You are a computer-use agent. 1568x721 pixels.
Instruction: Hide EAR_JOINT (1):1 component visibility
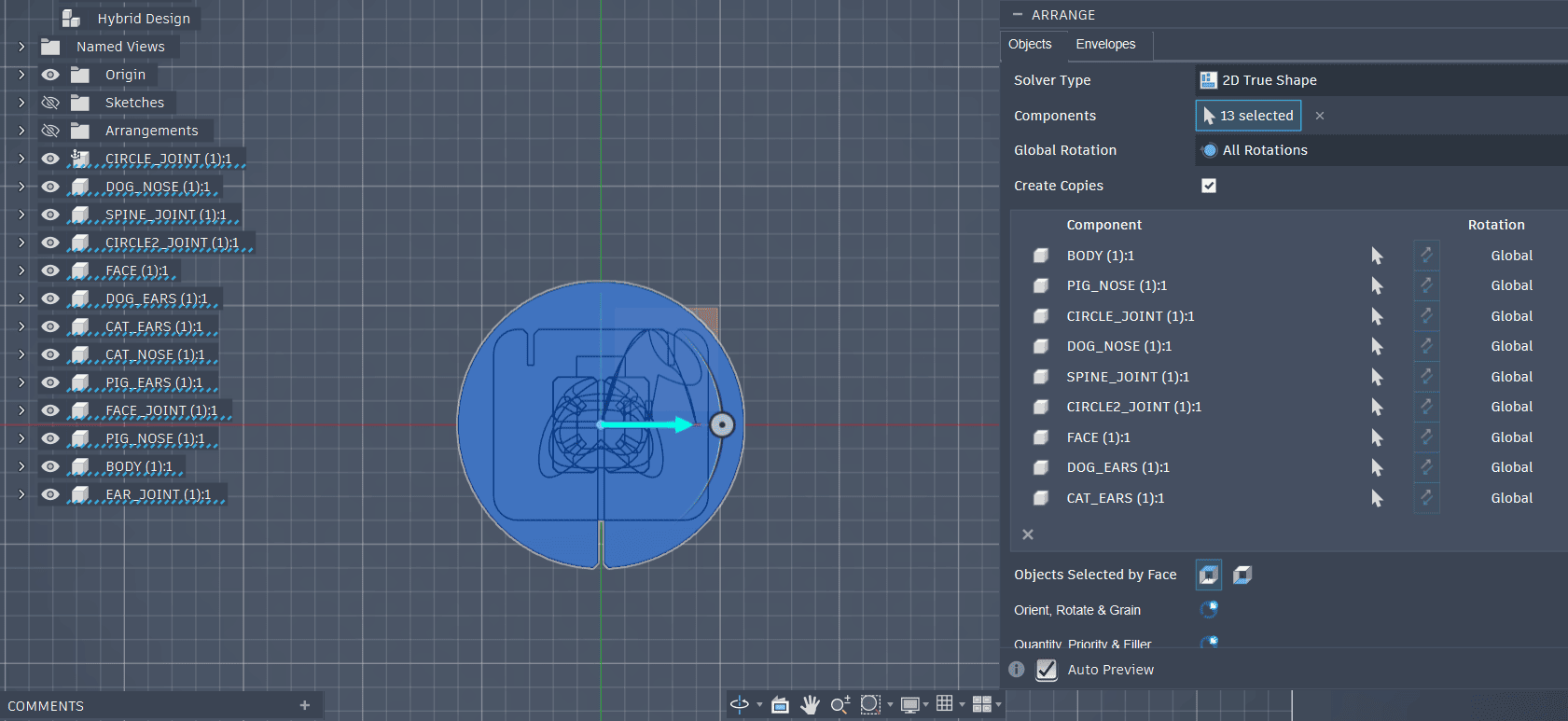[50, 494]
